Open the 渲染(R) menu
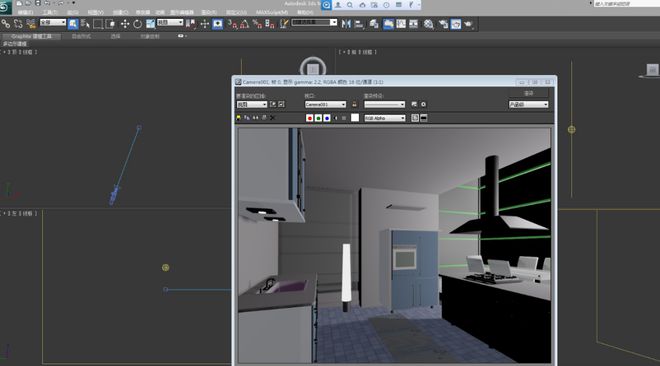The height and width of the screenshot is (366, 660). tap(209, 12)
